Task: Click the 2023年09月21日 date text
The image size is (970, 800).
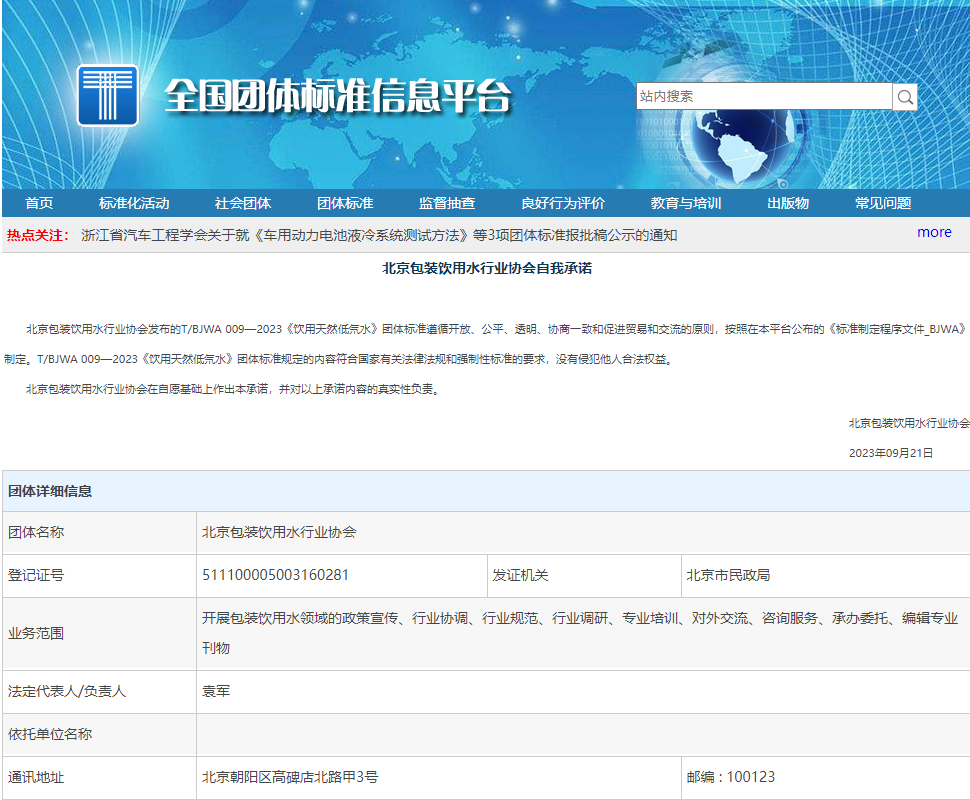Action: pos(890,453)
